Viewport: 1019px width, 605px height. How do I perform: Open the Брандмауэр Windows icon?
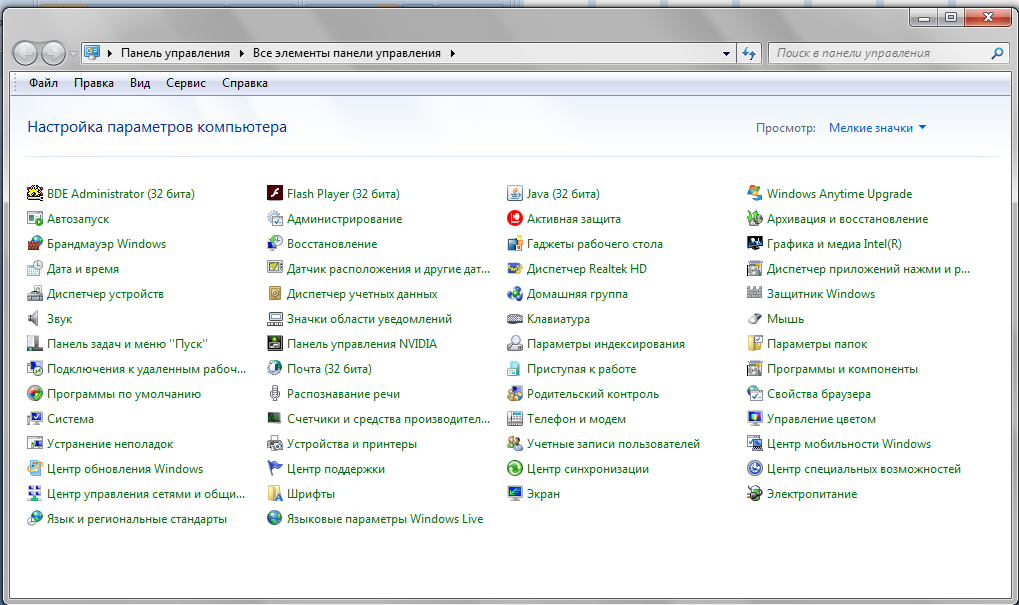34,244
